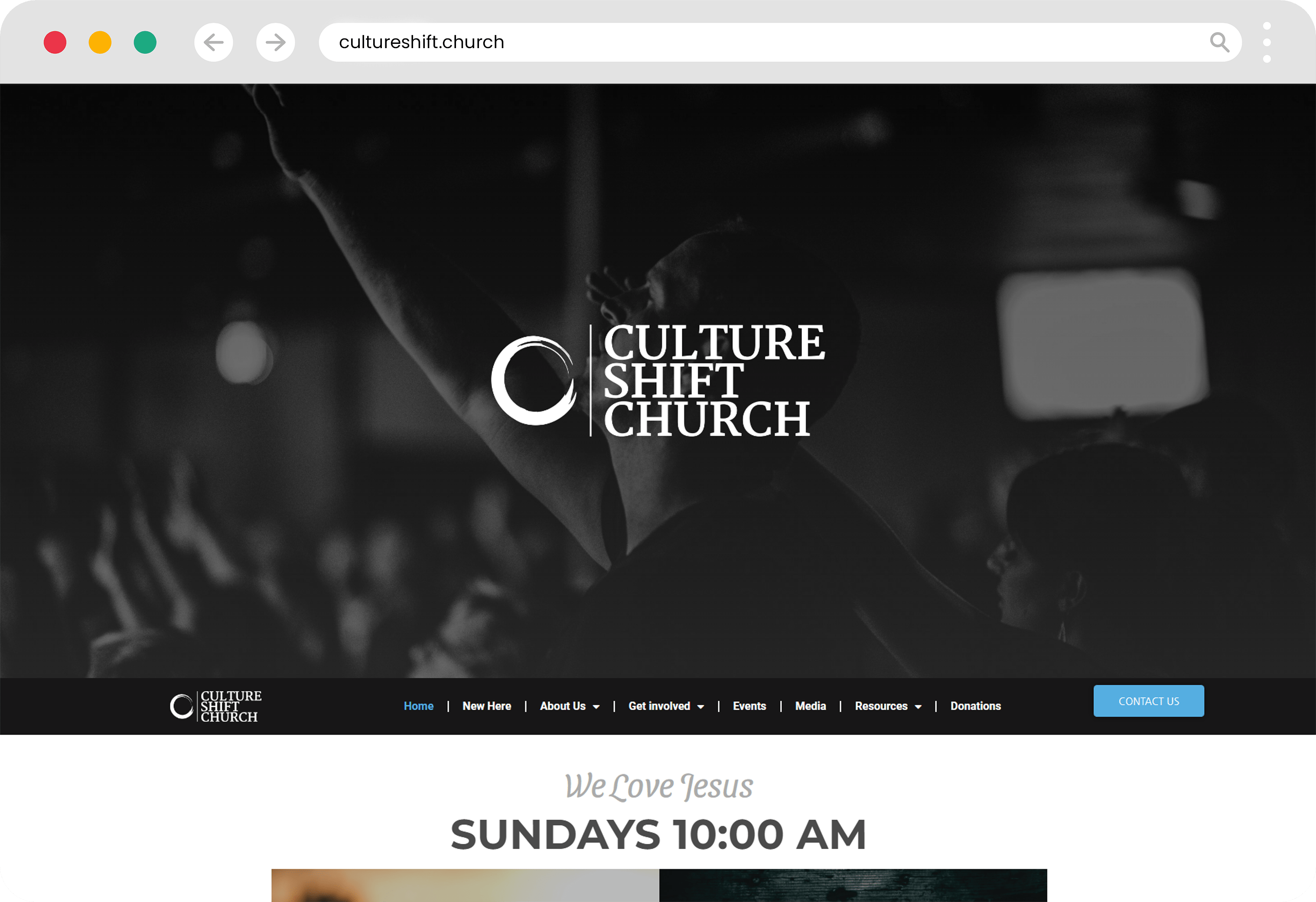Select the Home navigation tab
This screenshot has width=1316, height=902.
pos(418,705)
